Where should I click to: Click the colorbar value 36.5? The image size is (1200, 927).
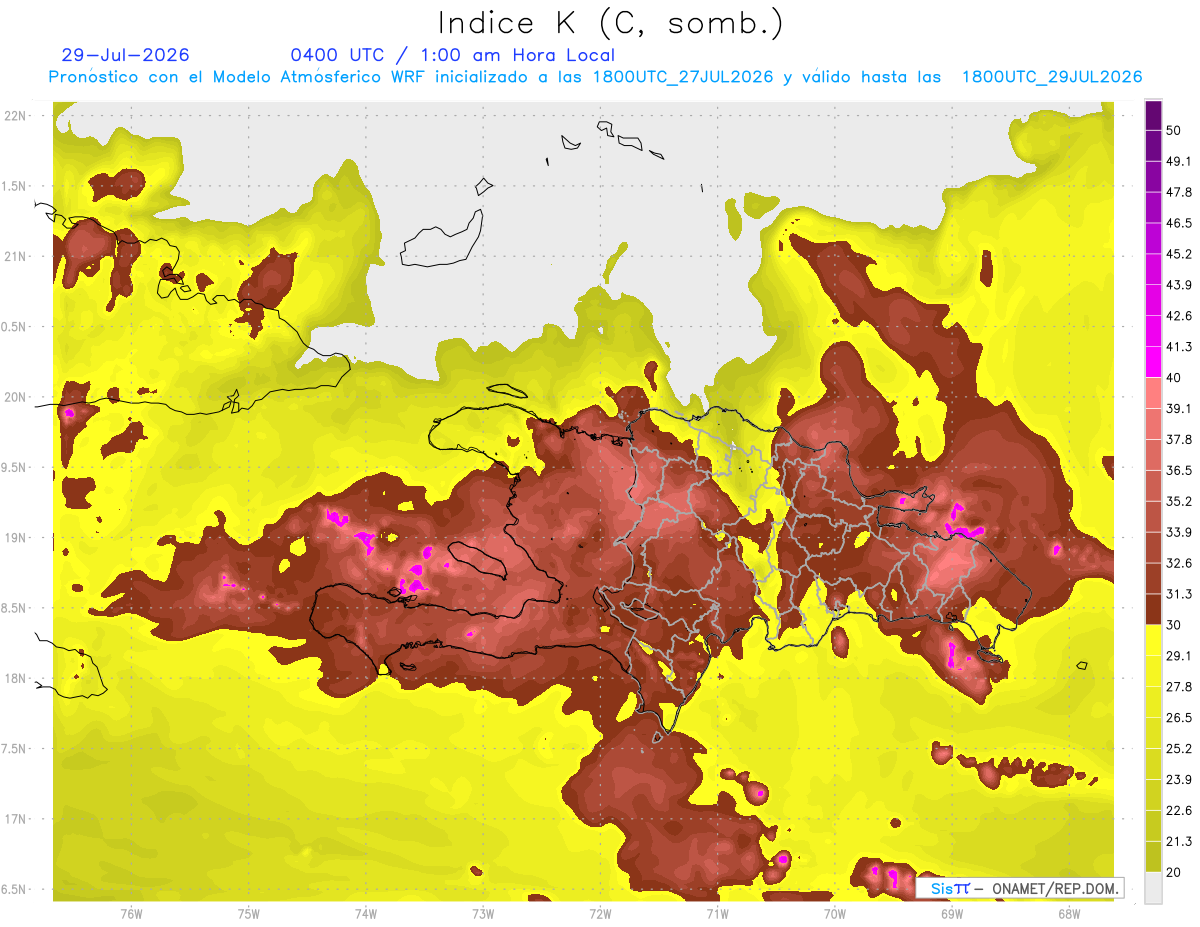(1179, 470)
